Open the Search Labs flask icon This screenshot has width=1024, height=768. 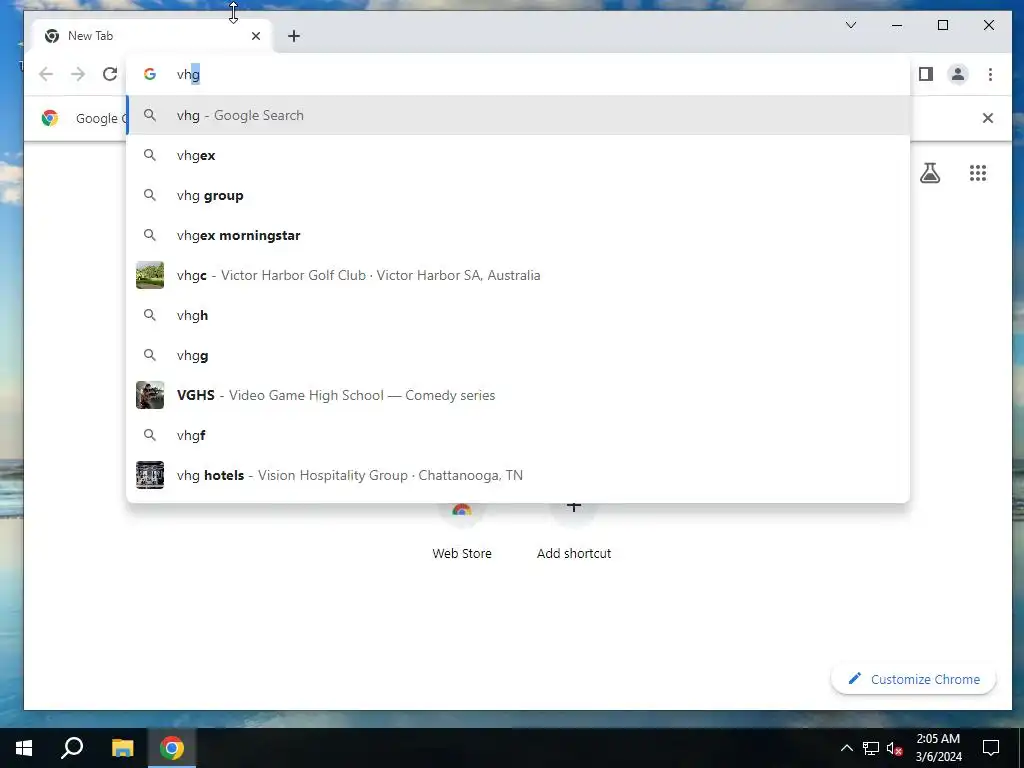tap(930, 173)
